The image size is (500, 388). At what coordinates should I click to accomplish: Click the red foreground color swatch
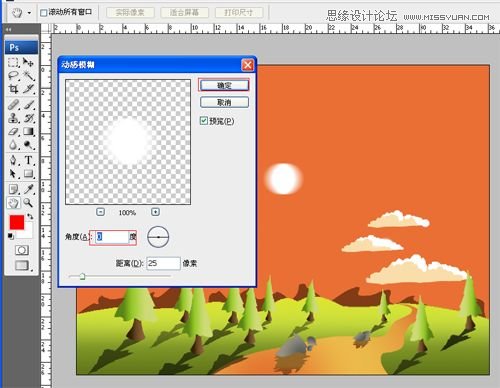click(x=17, y=222)
